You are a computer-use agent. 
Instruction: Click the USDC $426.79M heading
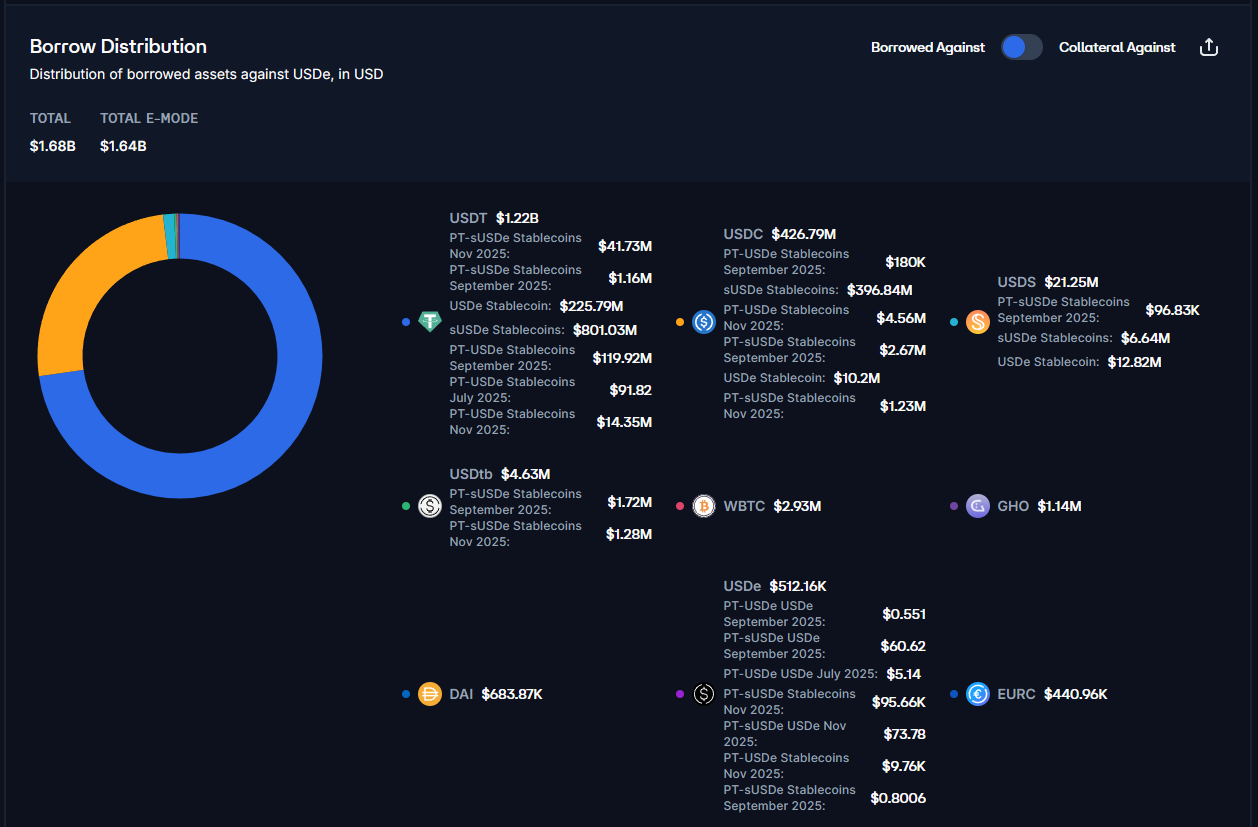point(780,234)
